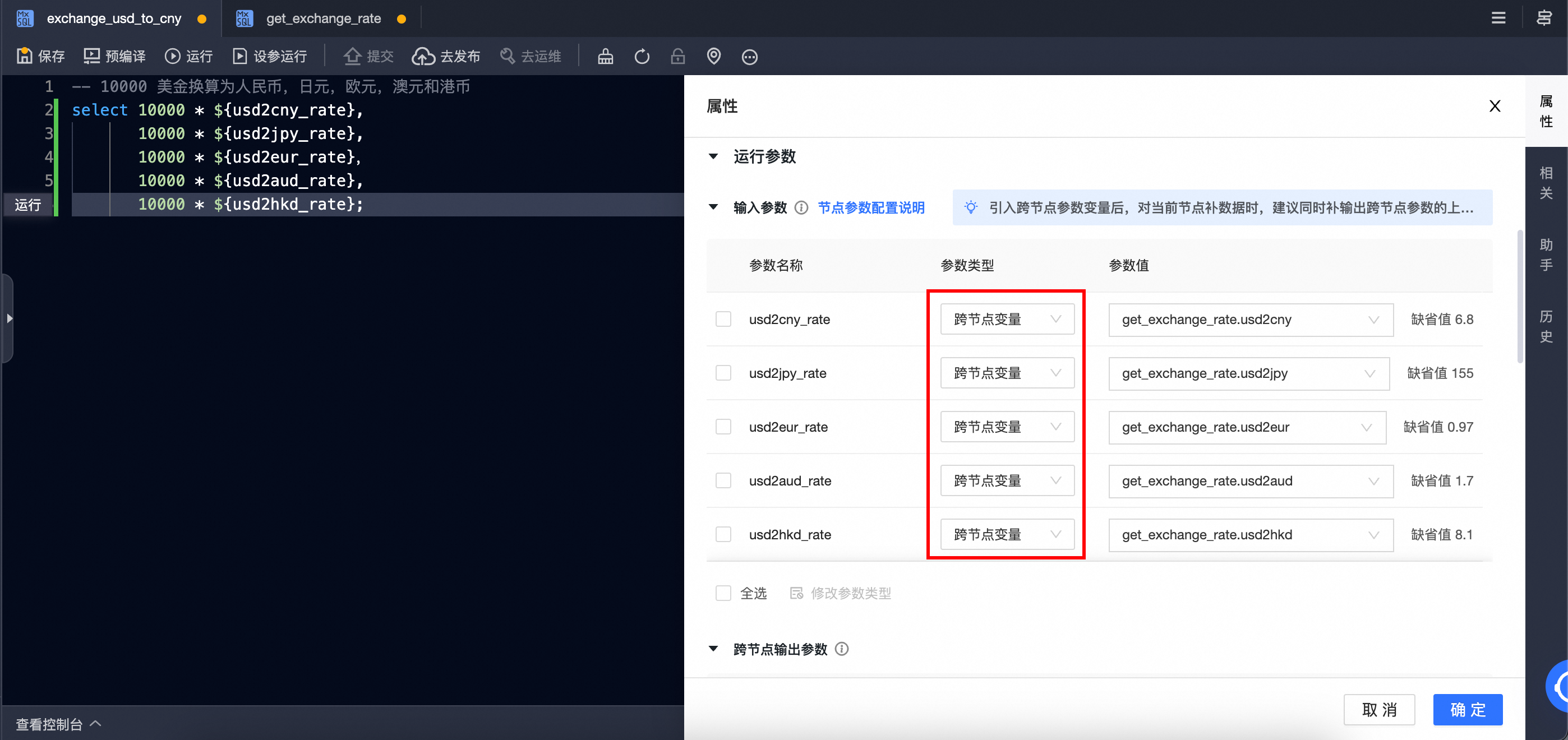Click the refresh circular arrow icon
1568x740 pixels.
coord(642,56)
